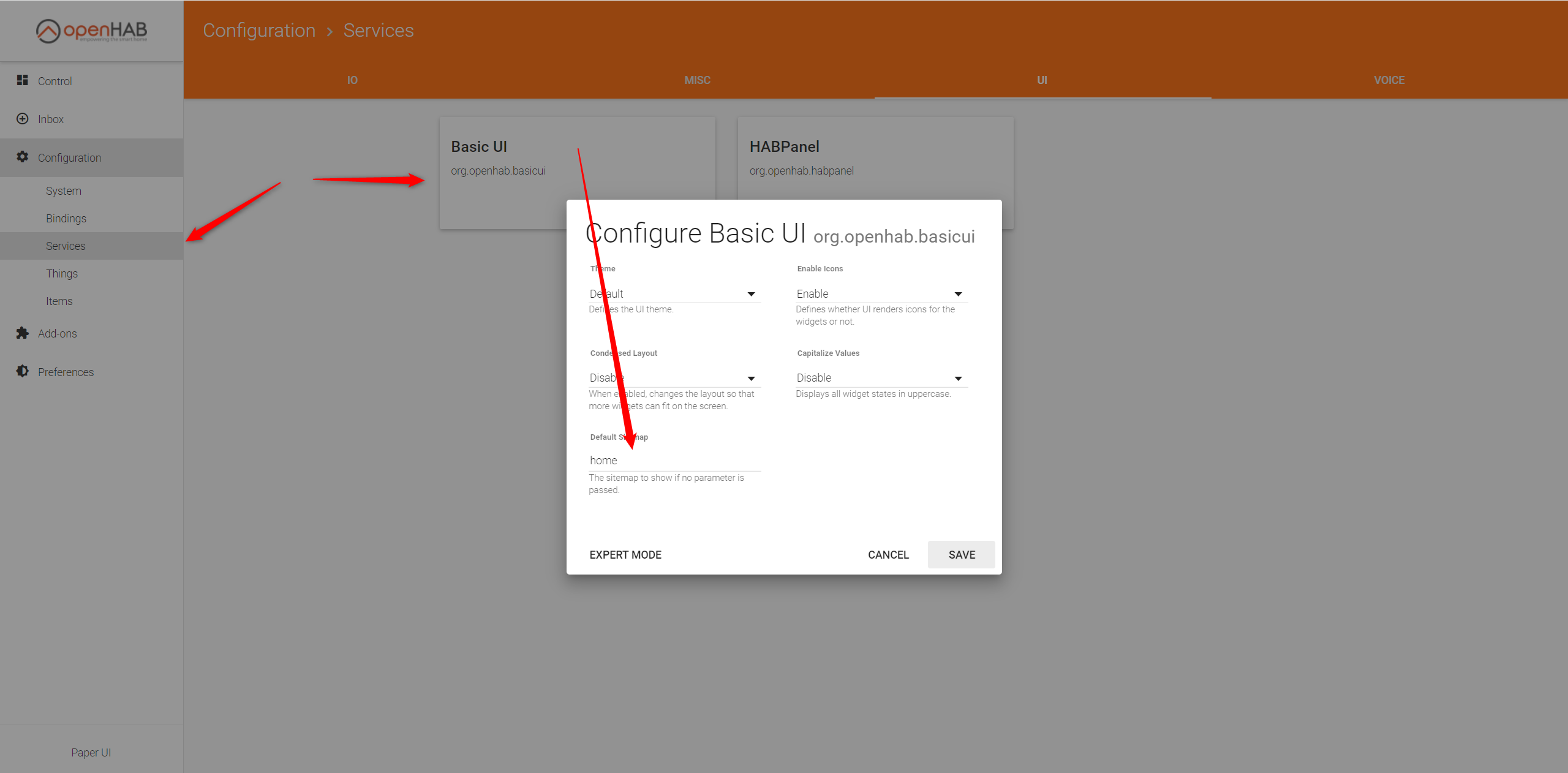Screen dimensions: 1568x773
Task: Open the Control dashboard icon in sidebar
Action: pyautogui.click(x=23, y=80)
